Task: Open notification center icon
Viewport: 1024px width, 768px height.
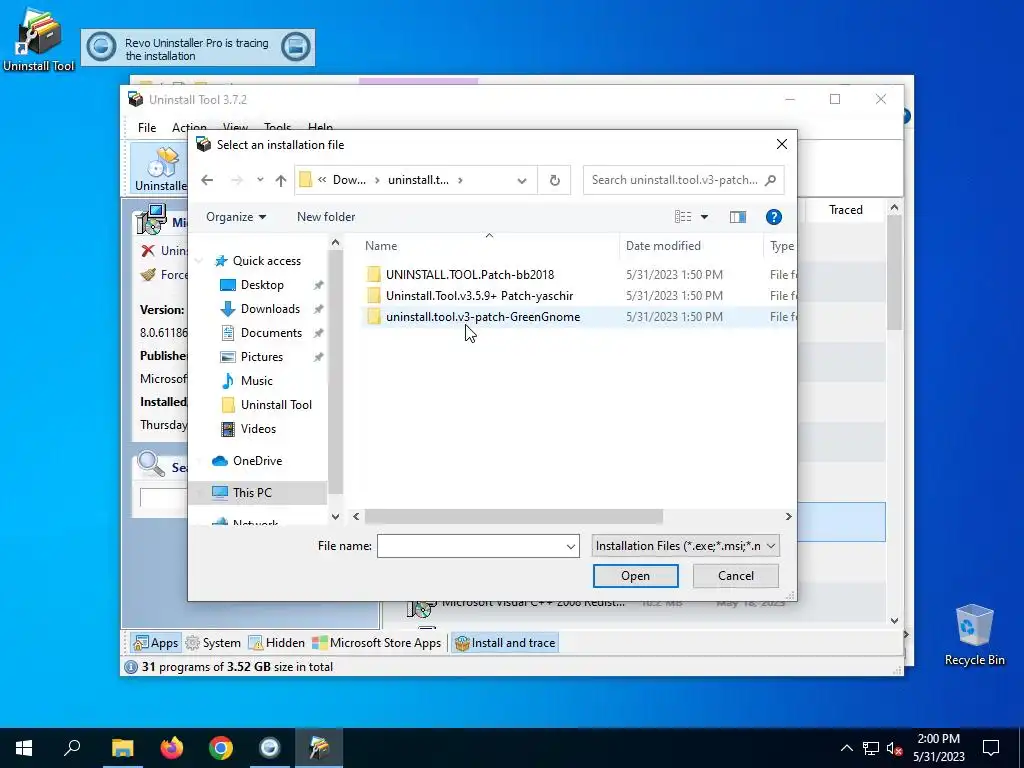Action: pyautogui.click(x=991, y=748)
